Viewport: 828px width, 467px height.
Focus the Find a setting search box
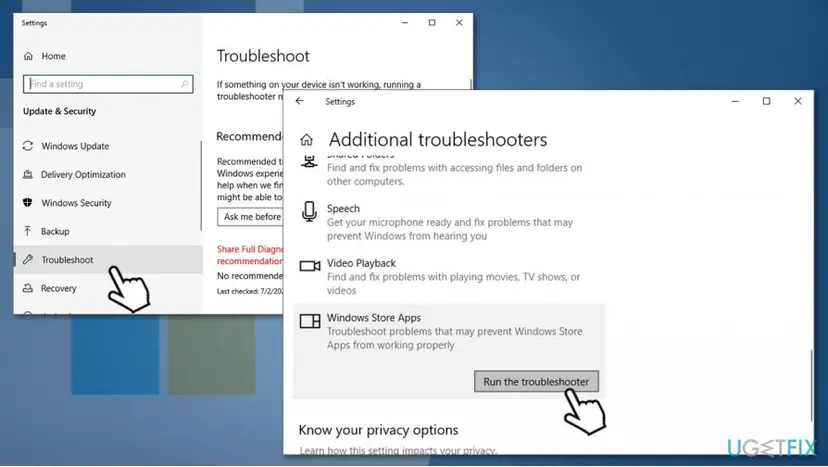[x=108, y=84]
